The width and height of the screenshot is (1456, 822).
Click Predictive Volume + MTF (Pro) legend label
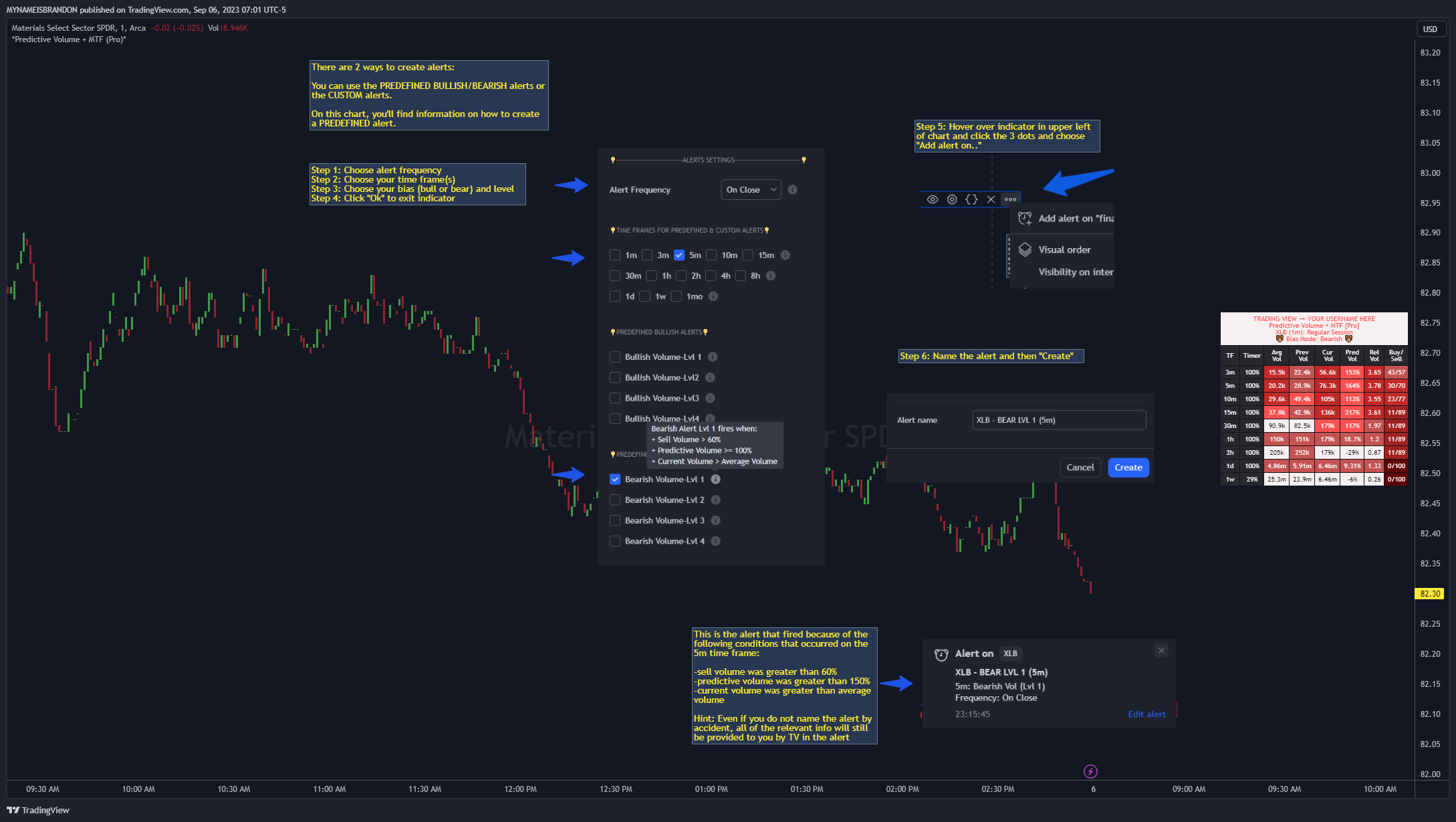(x=69, y=39)
